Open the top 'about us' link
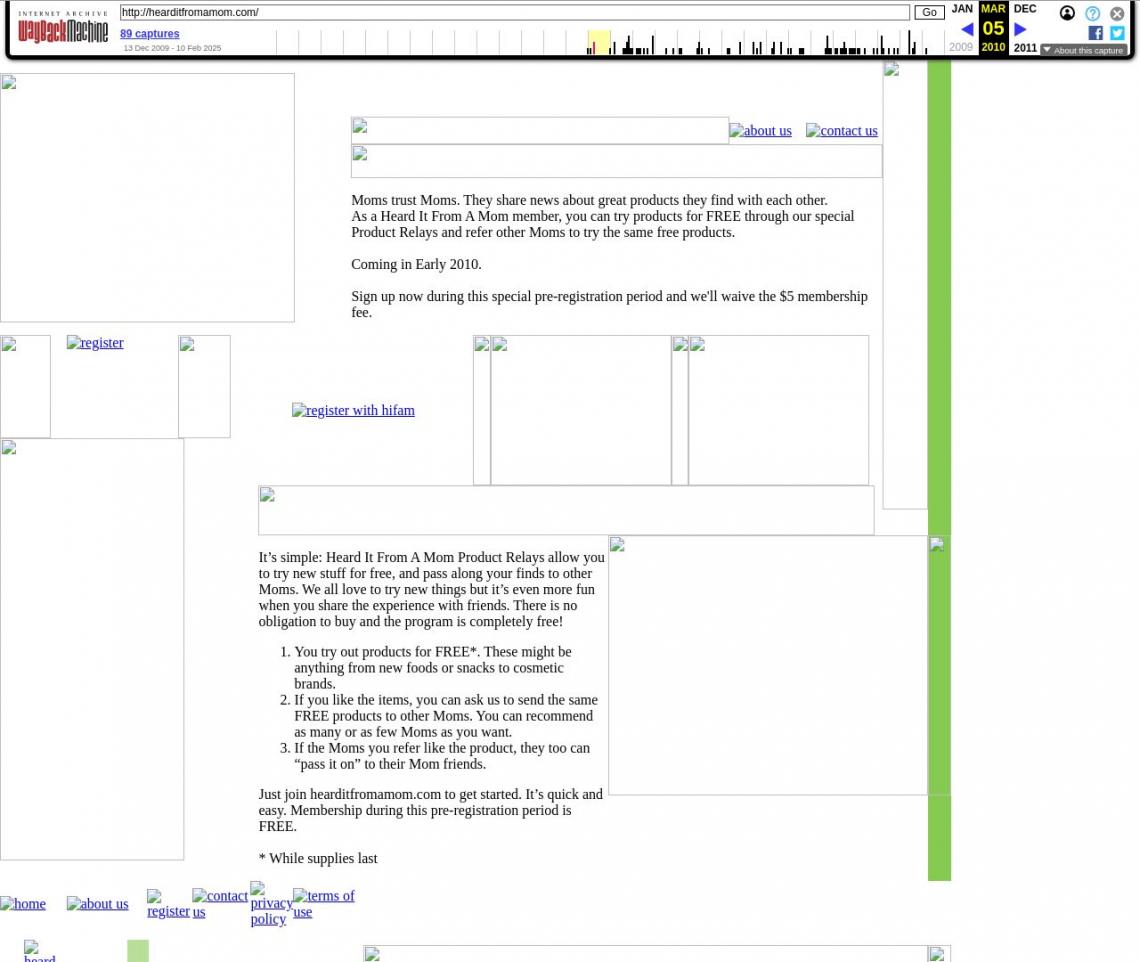 point(760,131)
